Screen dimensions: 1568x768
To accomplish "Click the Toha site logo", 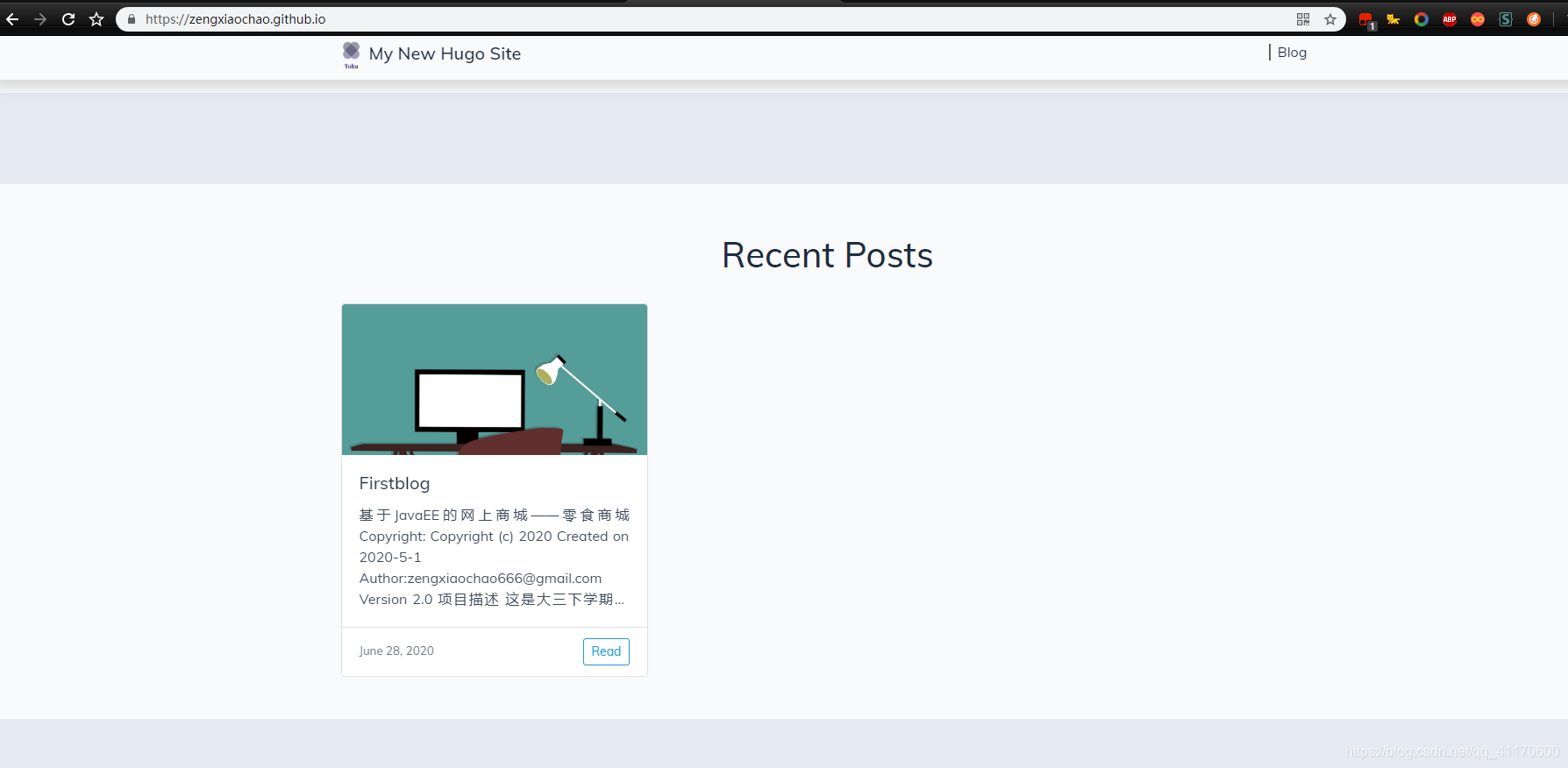I will (x=351, y=54).
